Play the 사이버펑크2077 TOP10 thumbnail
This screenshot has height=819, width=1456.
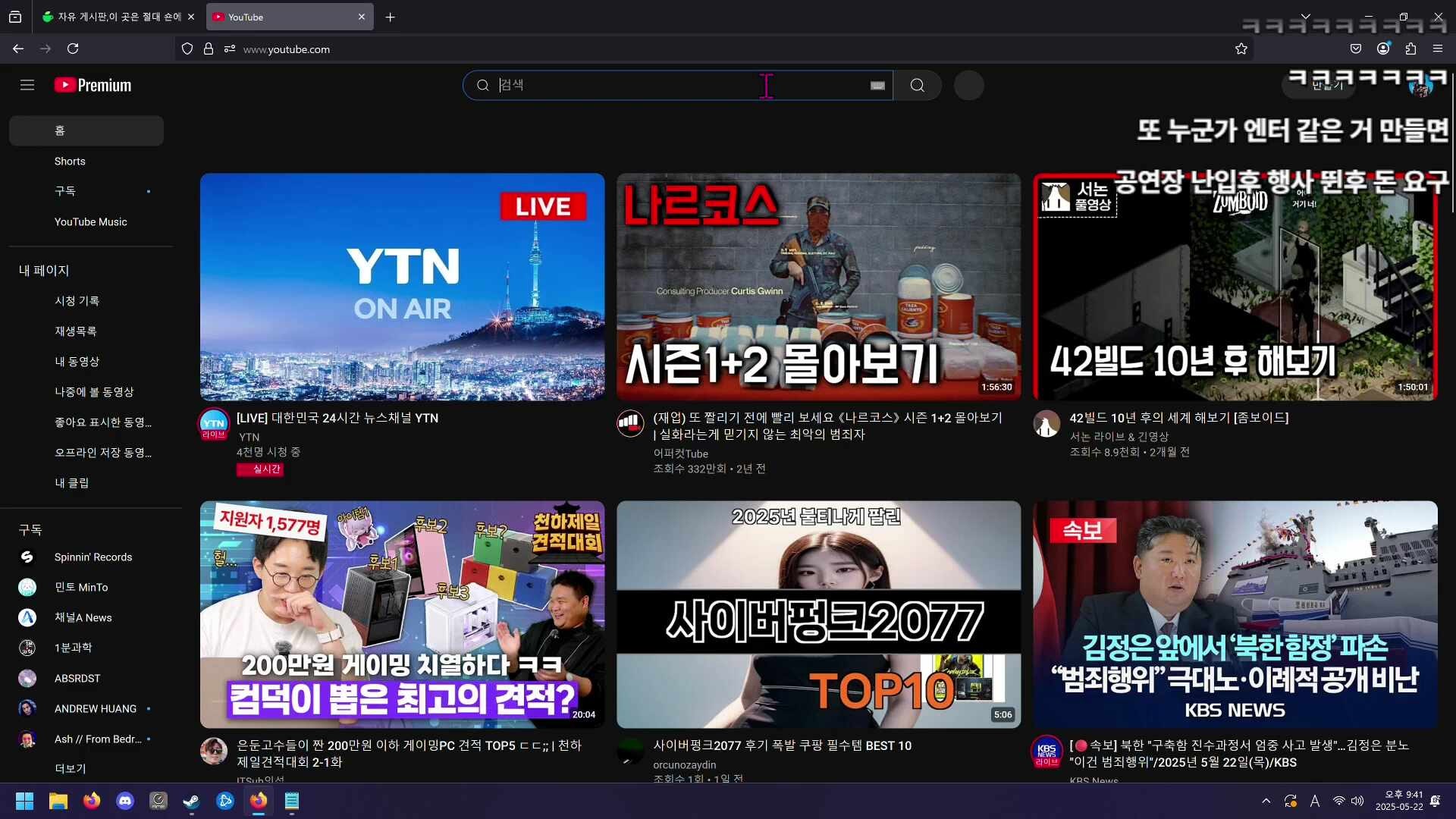[818, 614]
